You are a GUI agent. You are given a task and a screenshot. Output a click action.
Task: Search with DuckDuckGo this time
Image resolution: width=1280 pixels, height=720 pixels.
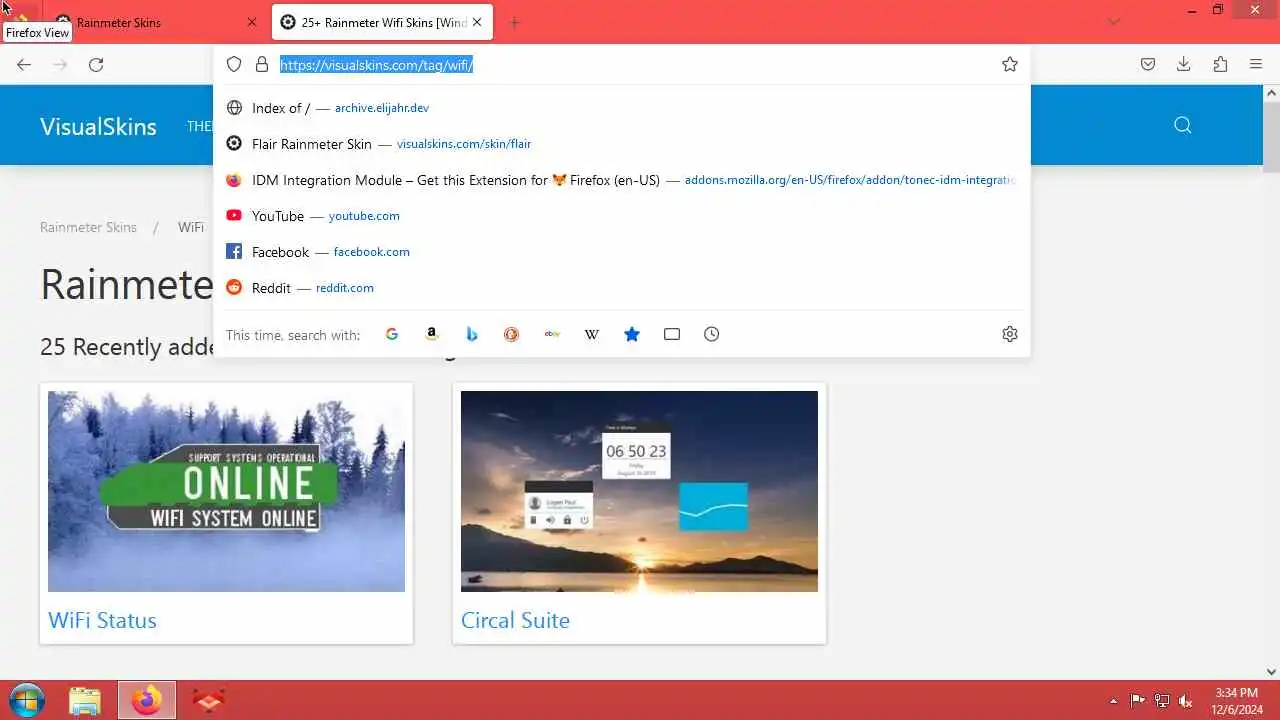click(511, 334)
